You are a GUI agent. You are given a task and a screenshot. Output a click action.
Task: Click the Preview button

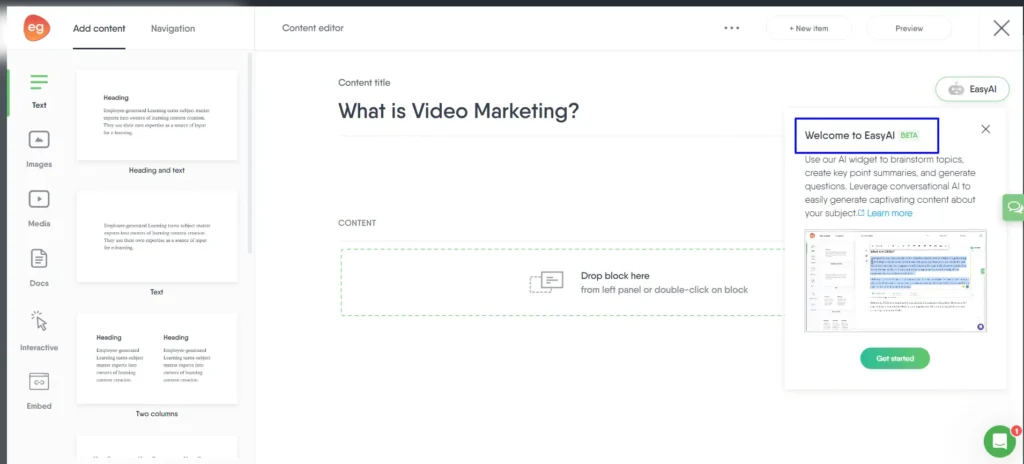click(x=909, y=28)
